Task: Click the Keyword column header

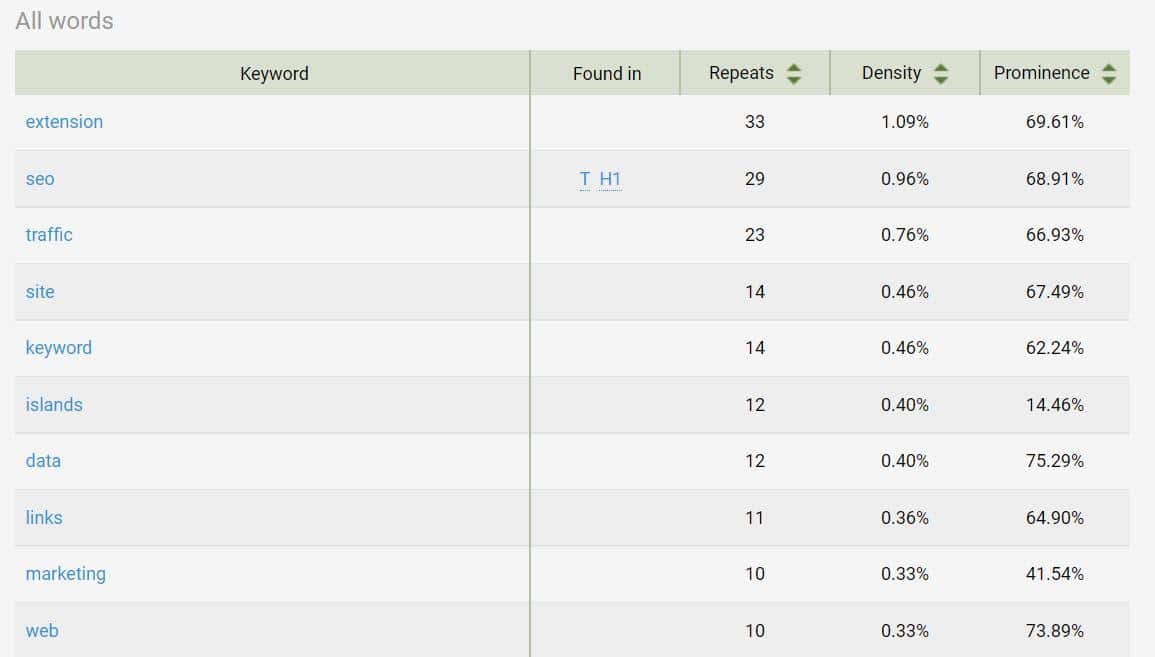Action: click(274, 74)
